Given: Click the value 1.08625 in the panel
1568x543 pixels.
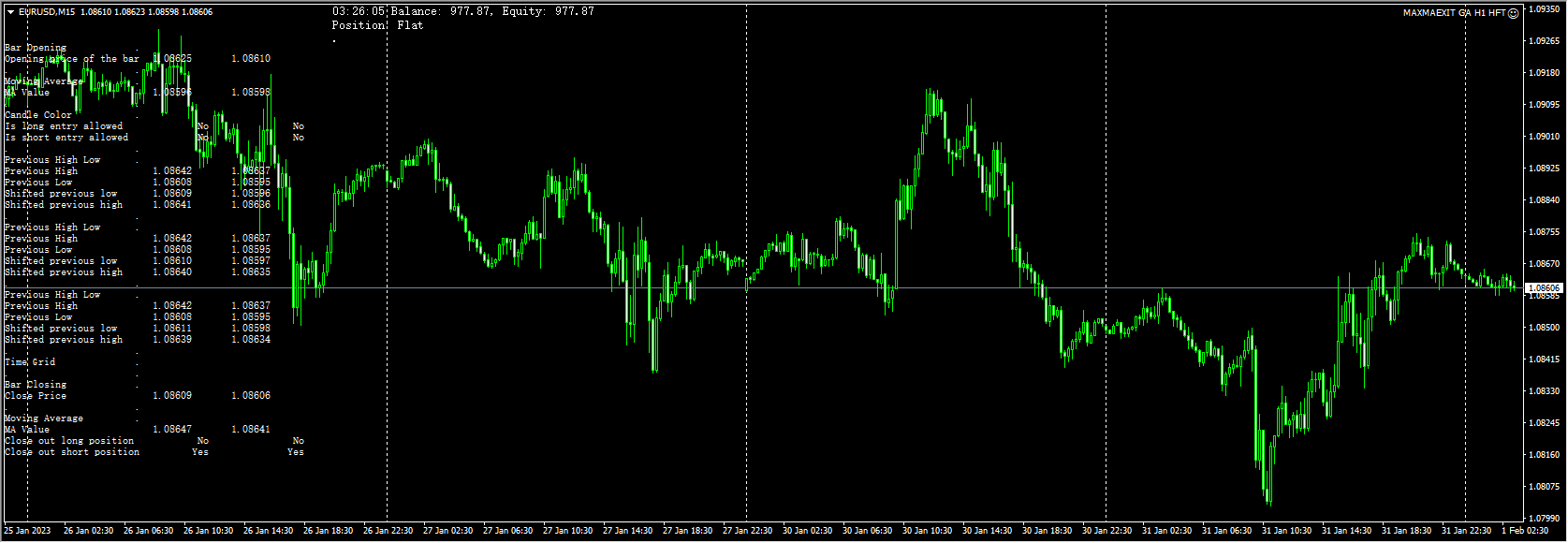Looking at the screenshot, I should coord(172,59).
